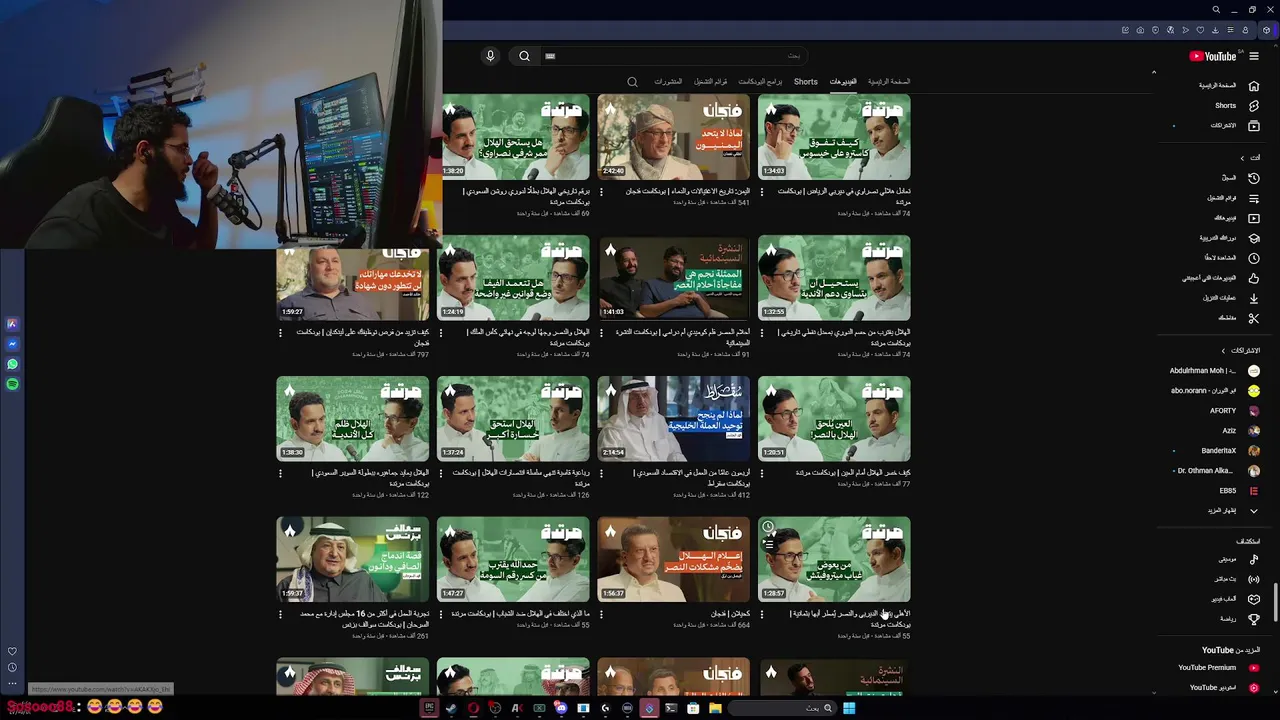This screenshot has width=1280, height=720.
Task: Open Dr. Othman Alka... subscription channel
Action: click(1216, 471)
